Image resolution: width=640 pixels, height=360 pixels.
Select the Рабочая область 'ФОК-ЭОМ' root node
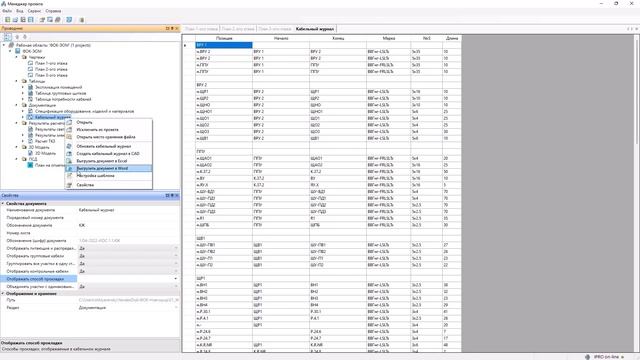tap(53, 45)
